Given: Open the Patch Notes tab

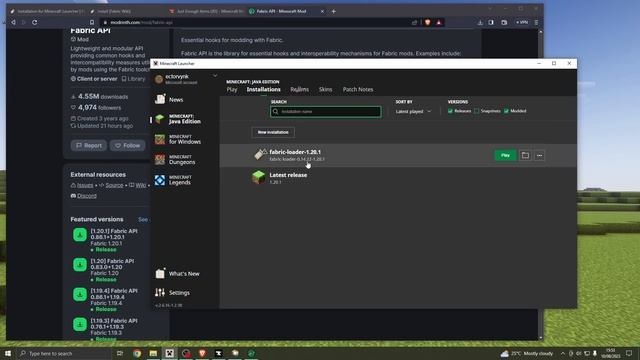Looking at the screenshot, I should (358, 89).
